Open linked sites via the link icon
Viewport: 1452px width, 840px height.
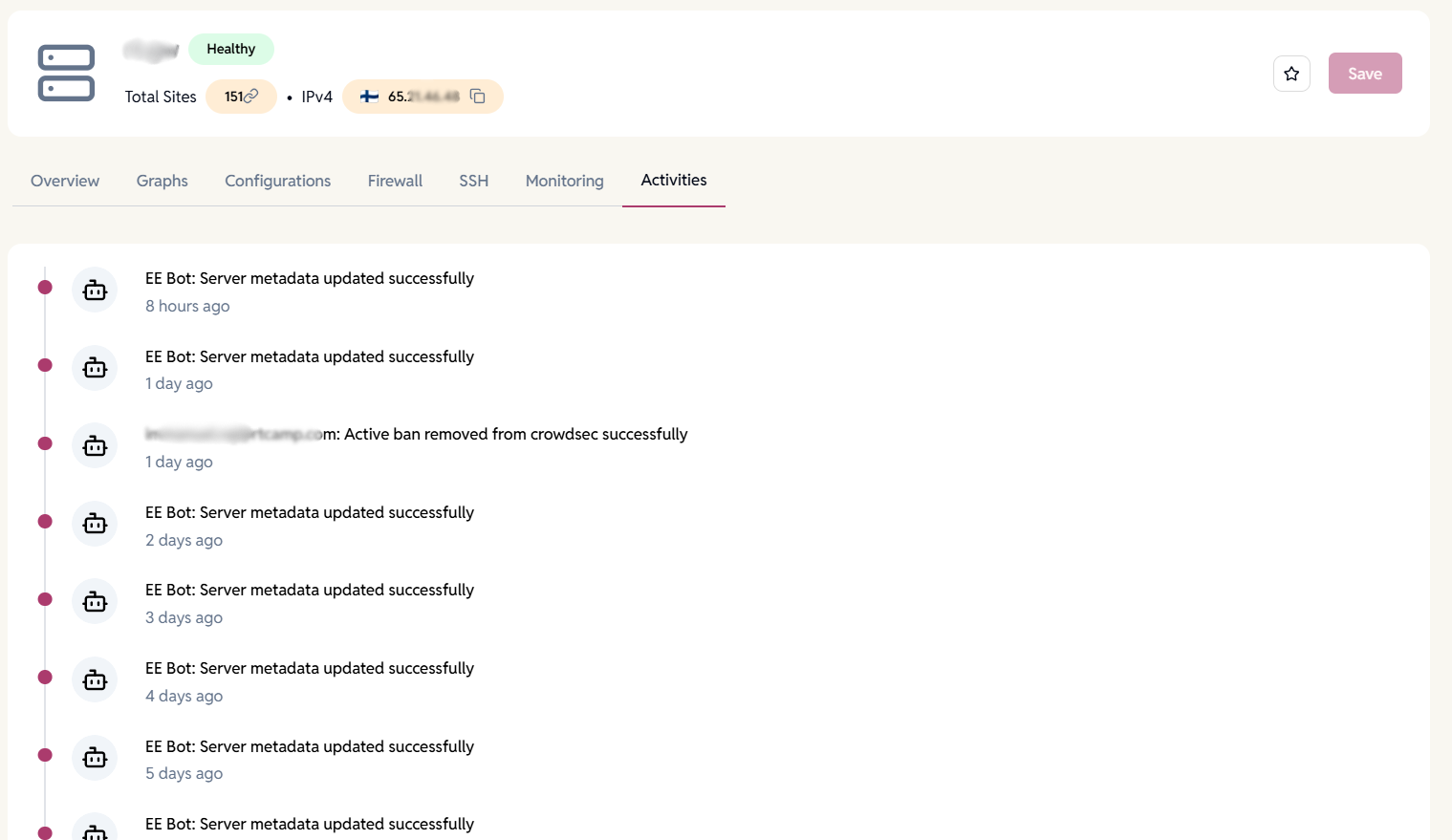[251, 96]
